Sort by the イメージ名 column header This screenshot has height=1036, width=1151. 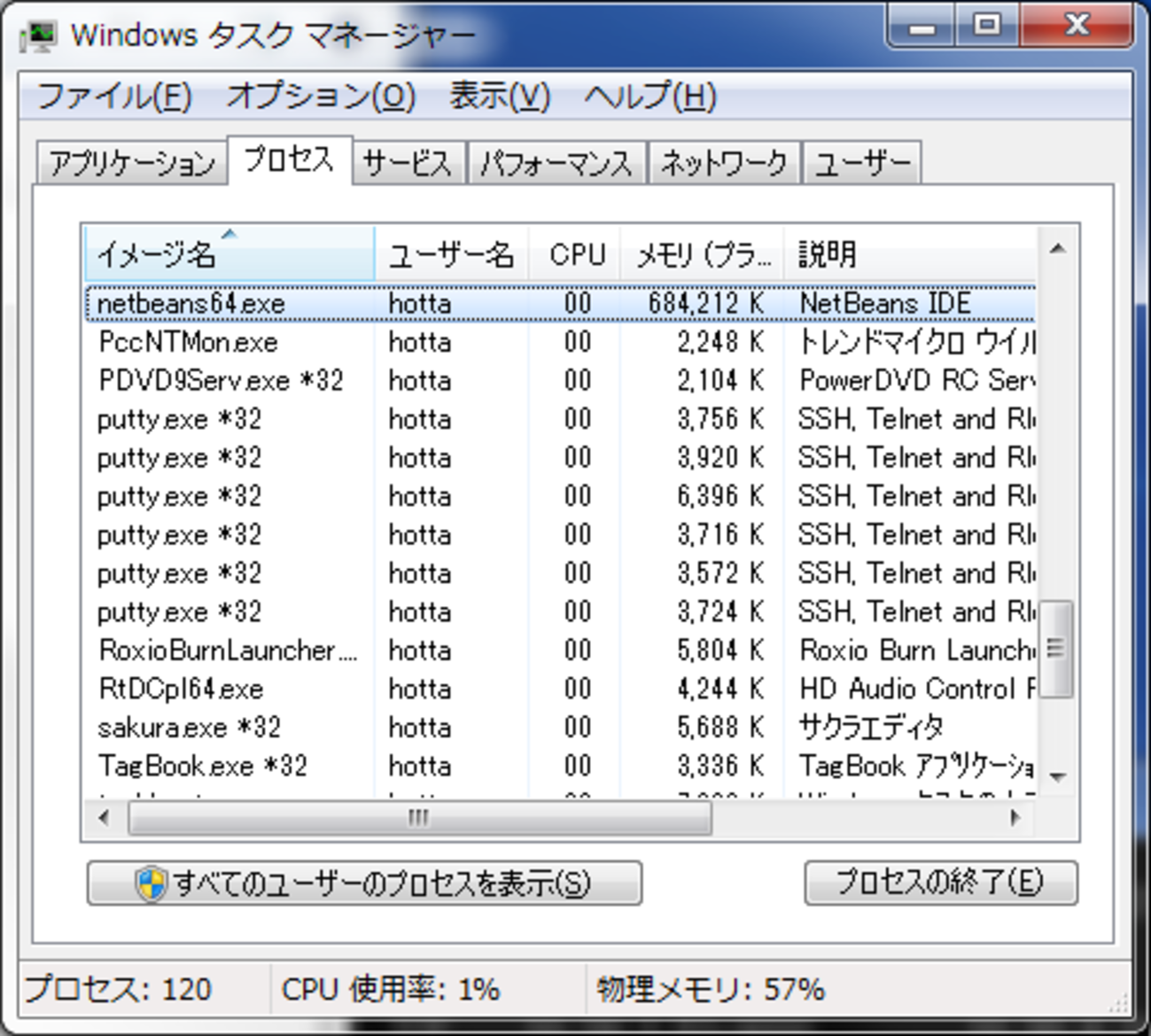click(x=229, y=254)
